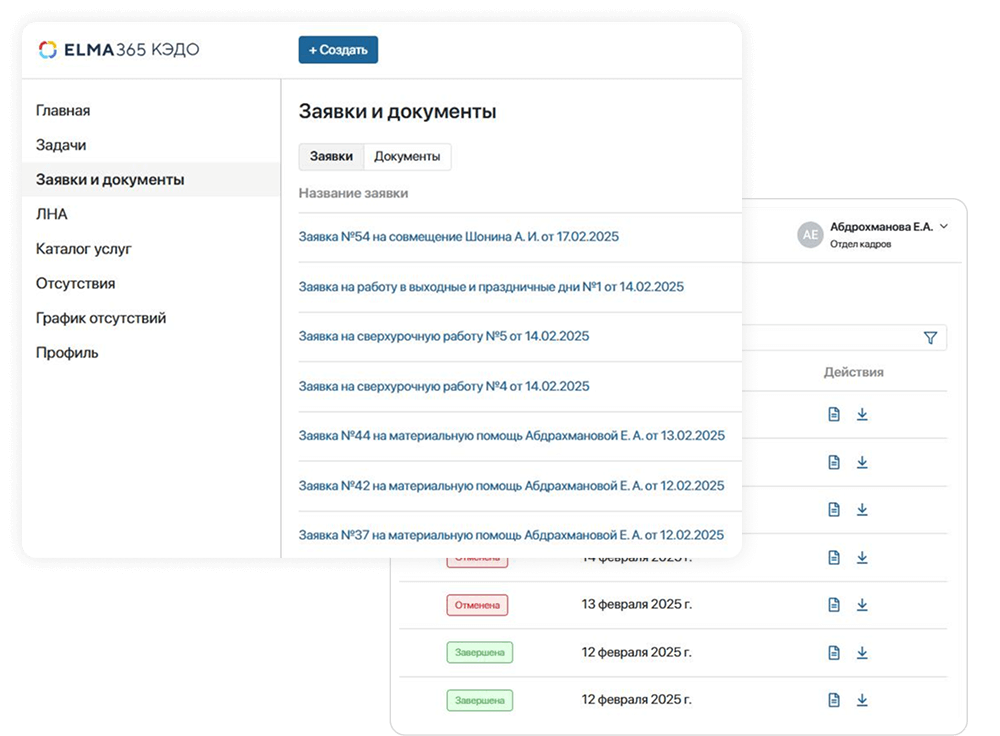Open Каталог услуг in the sidebar
Viewport: 1000px width, 736px height.
[x=84, y=249]
